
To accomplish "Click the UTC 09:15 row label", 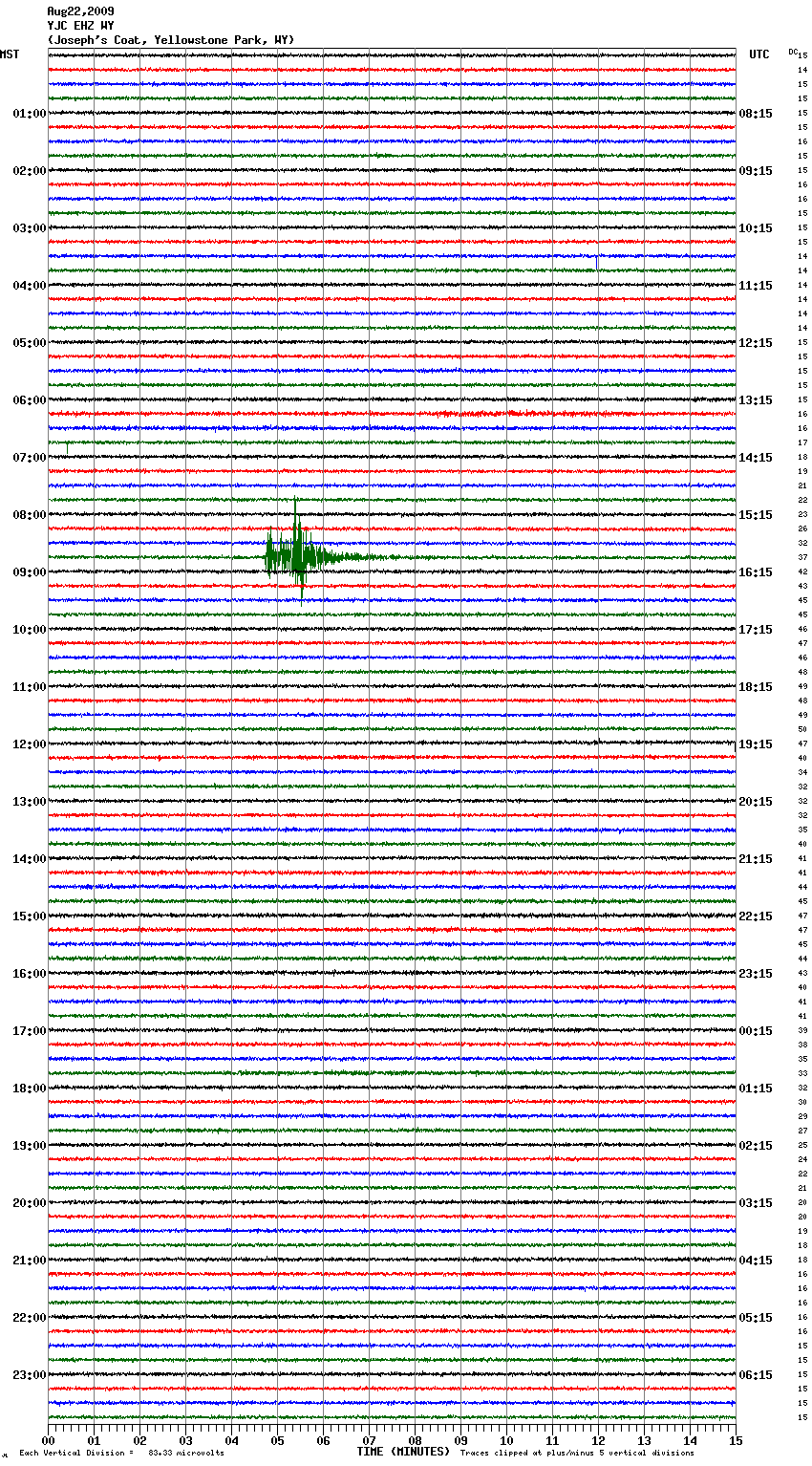I will [756, 171].
